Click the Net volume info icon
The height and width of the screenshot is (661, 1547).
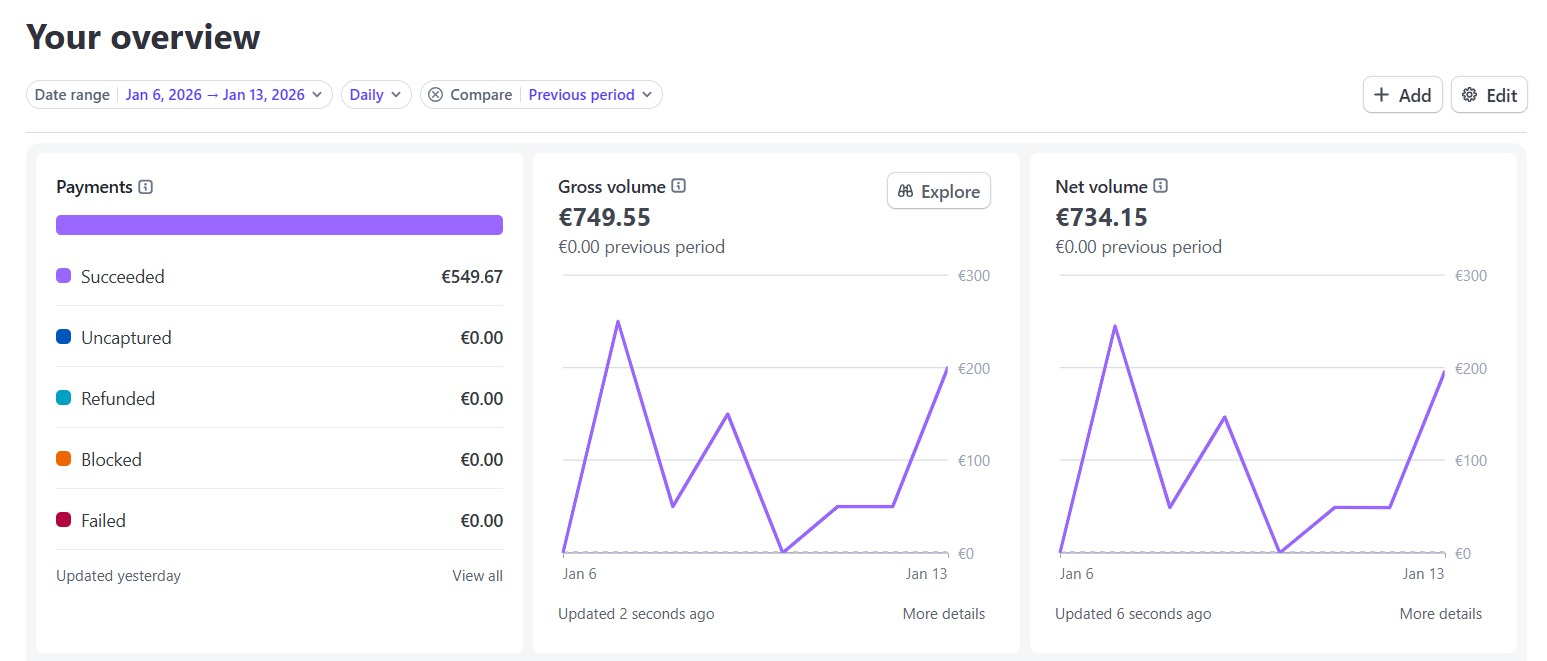pos(1160,185)
